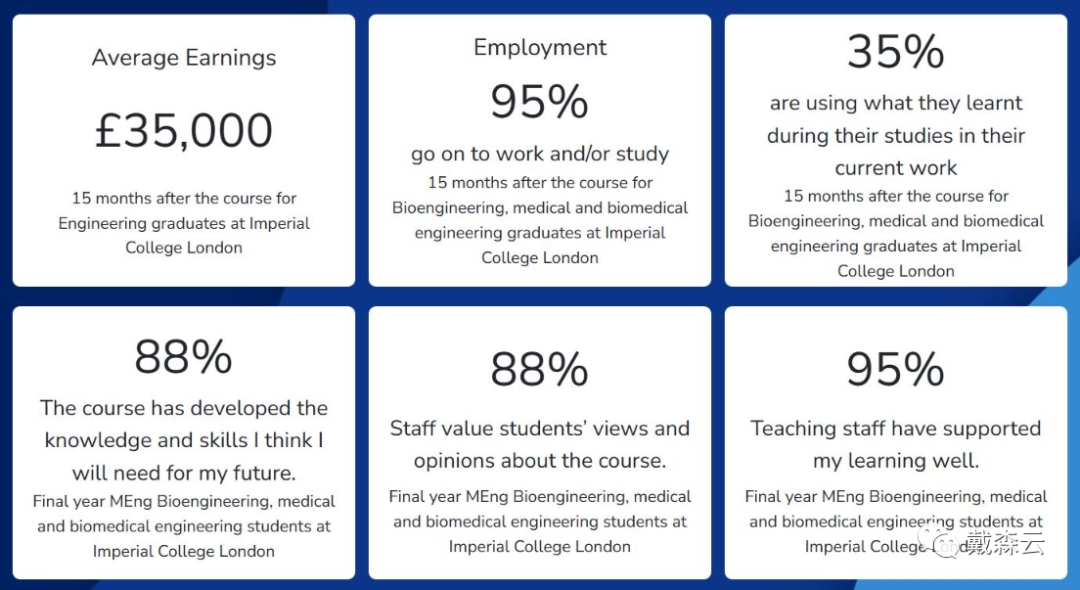Select the Employment heading
Viewport: 1080px width, 590px height.
click(x=540, y=48)
